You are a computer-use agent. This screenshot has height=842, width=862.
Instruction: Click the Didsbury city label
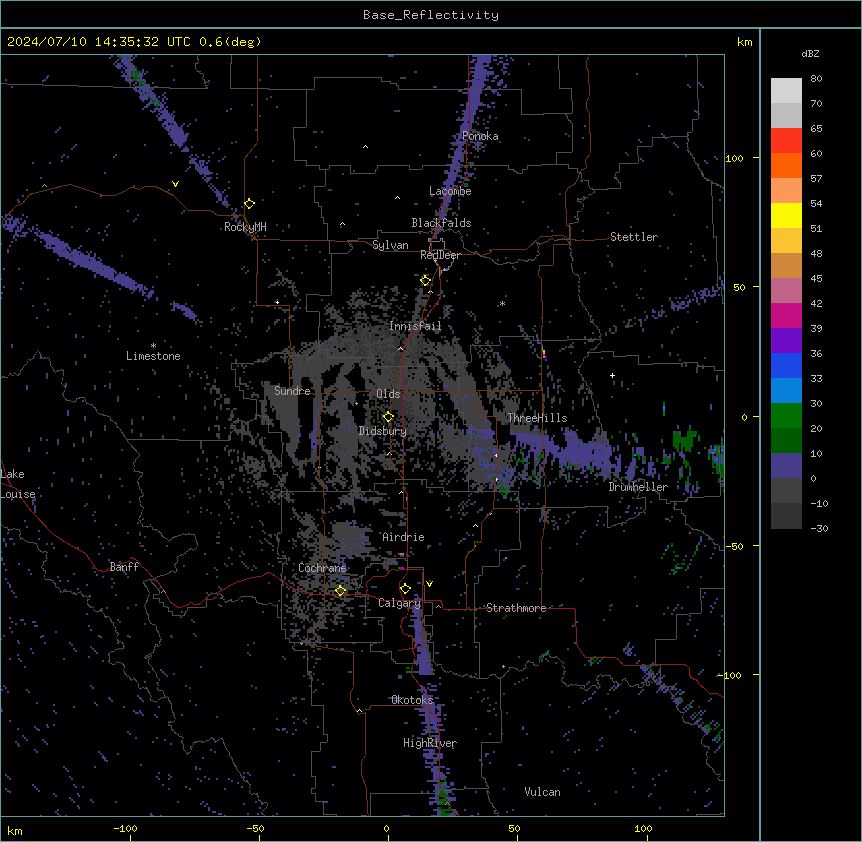tap(383, 431)
